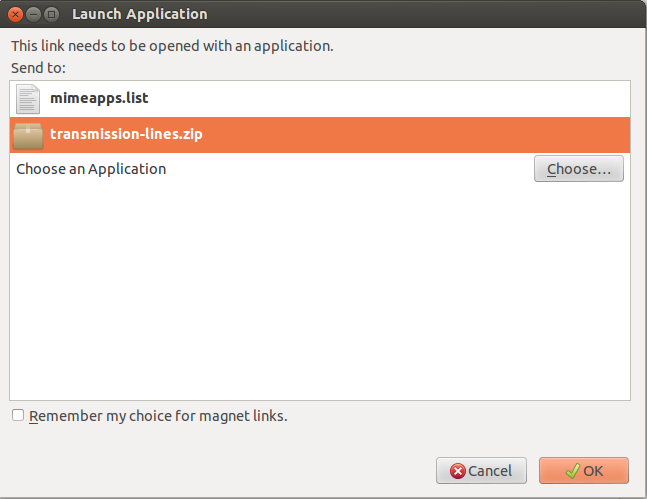Click the 'This link needs to be opened' message
Screen dimensions: 647x499
point(171,46)
